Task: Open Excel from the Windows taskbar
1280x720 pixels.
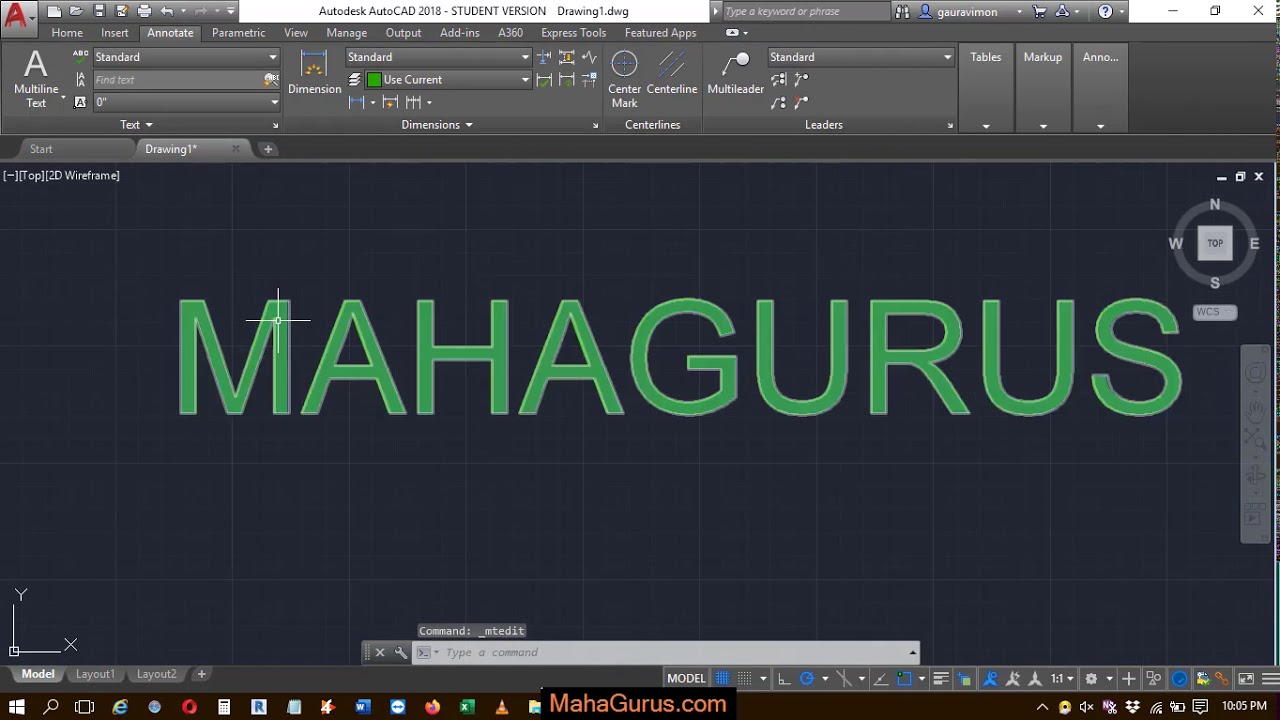Action: [467, 707]
